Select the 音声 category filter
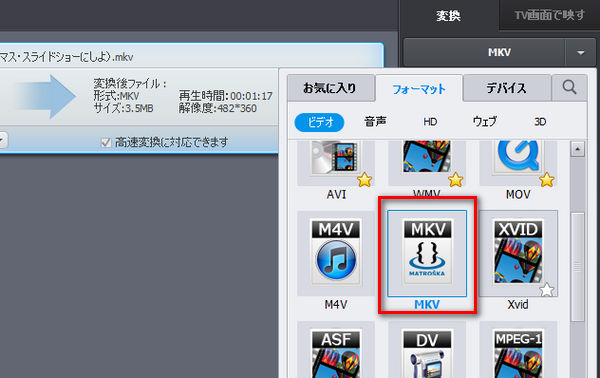 point(375,122)
